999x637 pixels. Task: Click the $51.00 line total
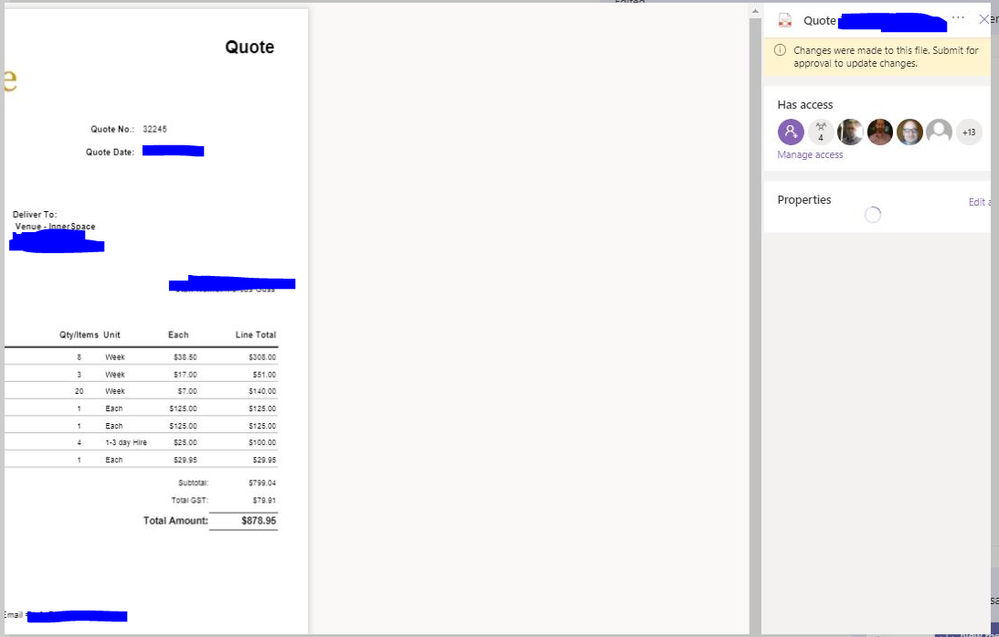point(264,375)
